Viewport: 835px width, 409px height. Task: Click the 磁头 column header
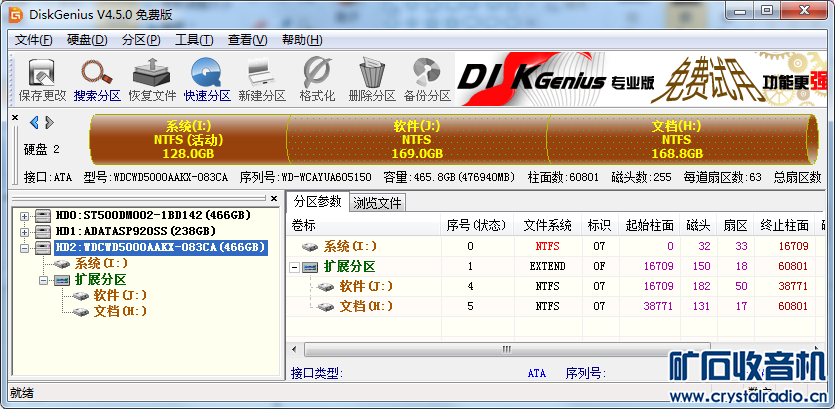(699, 226)
